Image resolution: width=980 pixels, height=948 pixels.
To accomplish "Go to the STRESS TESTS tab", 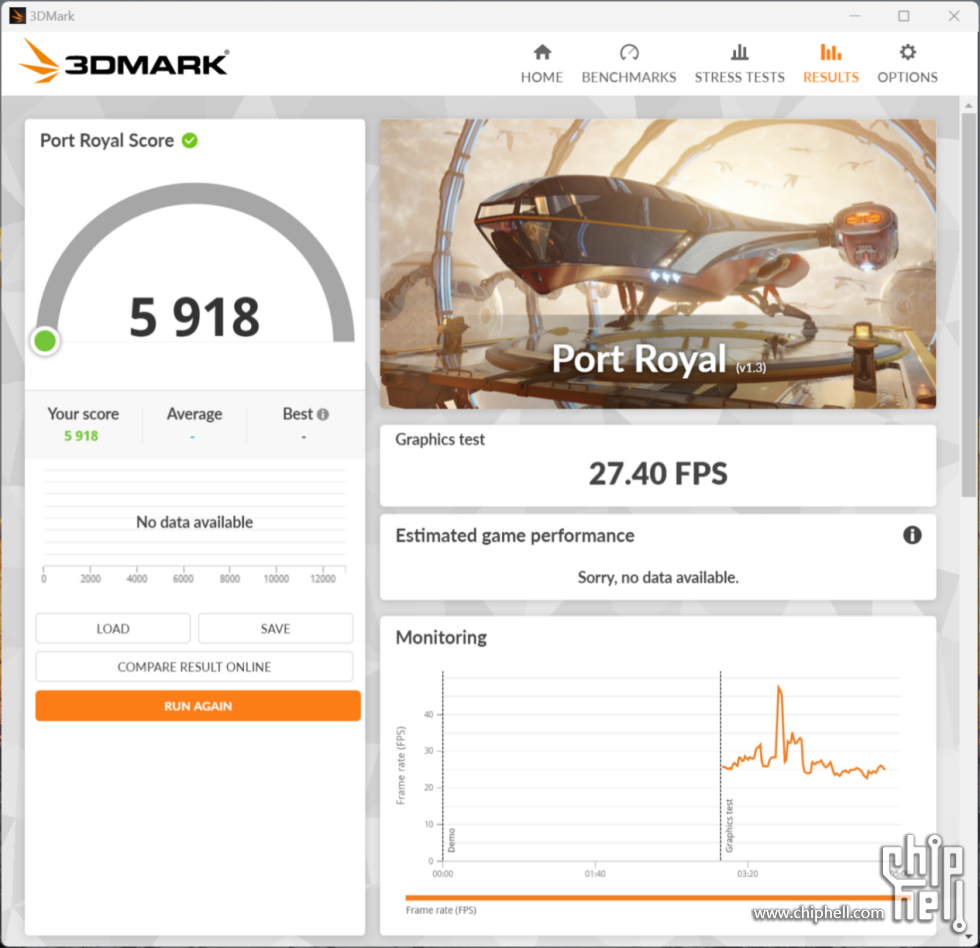I will click(739, 64).
